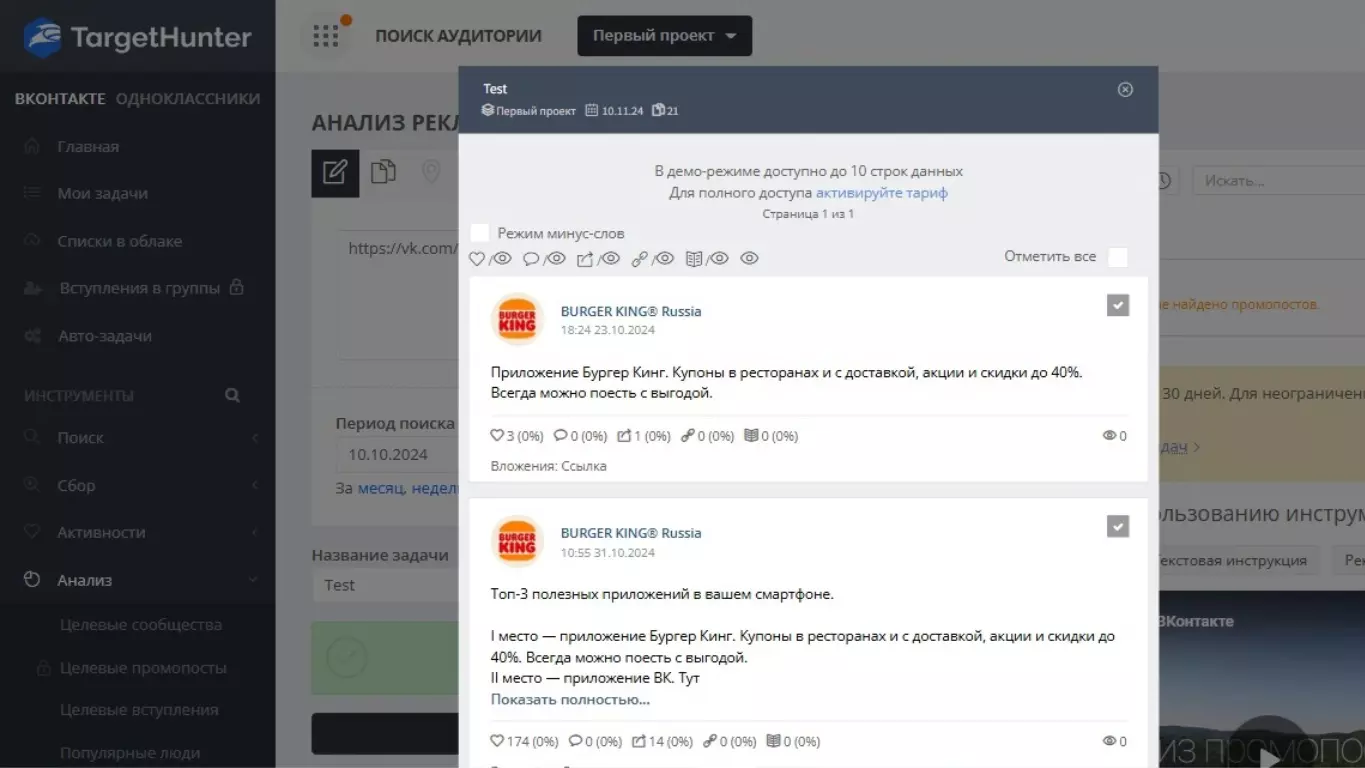Viewport: 1365px width, 768px height.
Task: Click Показать полностью… link
Action: pos(570,699)
